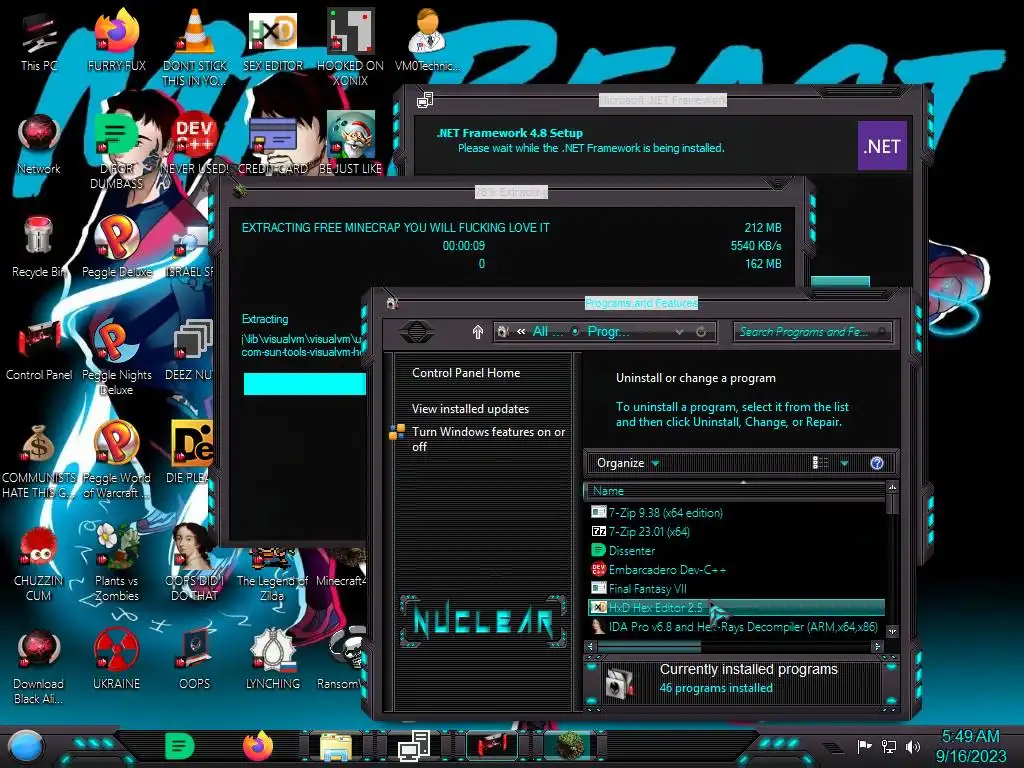Image resolution: width=1024 pixels, height=768 pixels.
Task: Open the Organize dropdown menu
Action: tap(628, 463)
